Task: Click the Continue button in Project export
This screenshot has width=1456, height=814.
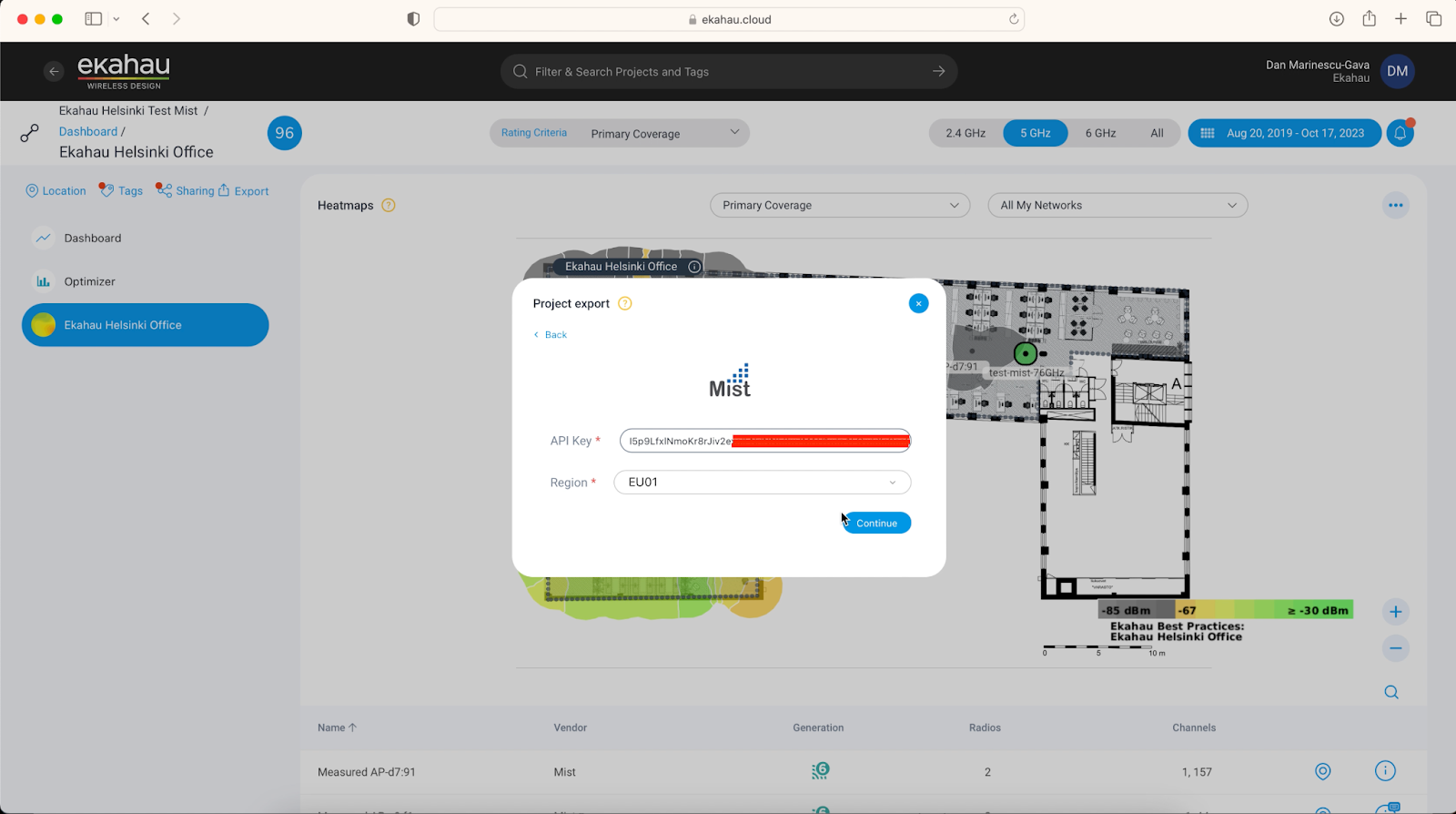Action: point(876,523)
